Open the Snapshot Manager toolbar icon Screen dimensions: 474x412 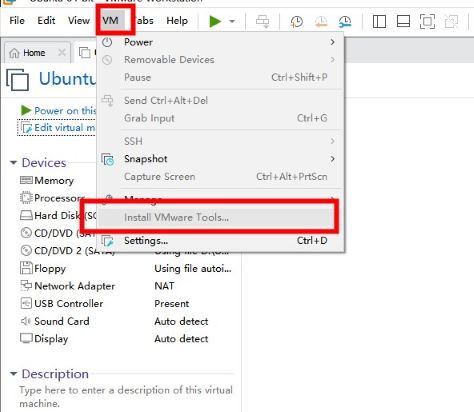(345, 22)
